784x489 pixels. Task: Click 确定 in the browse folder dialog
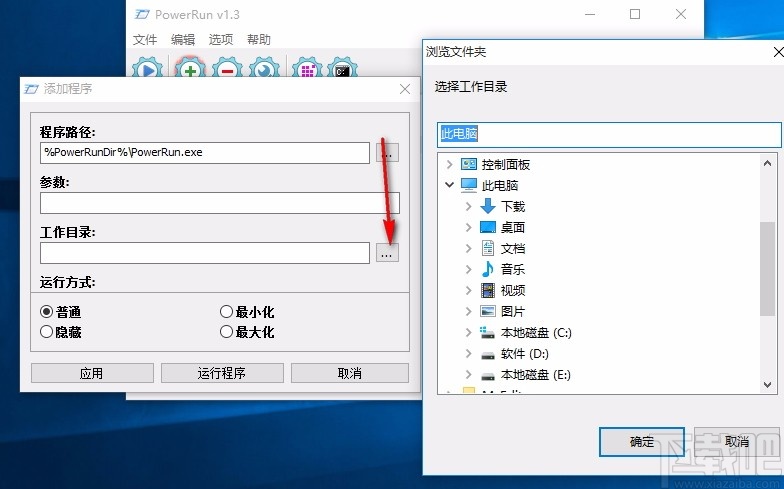(x=642, y=442)
